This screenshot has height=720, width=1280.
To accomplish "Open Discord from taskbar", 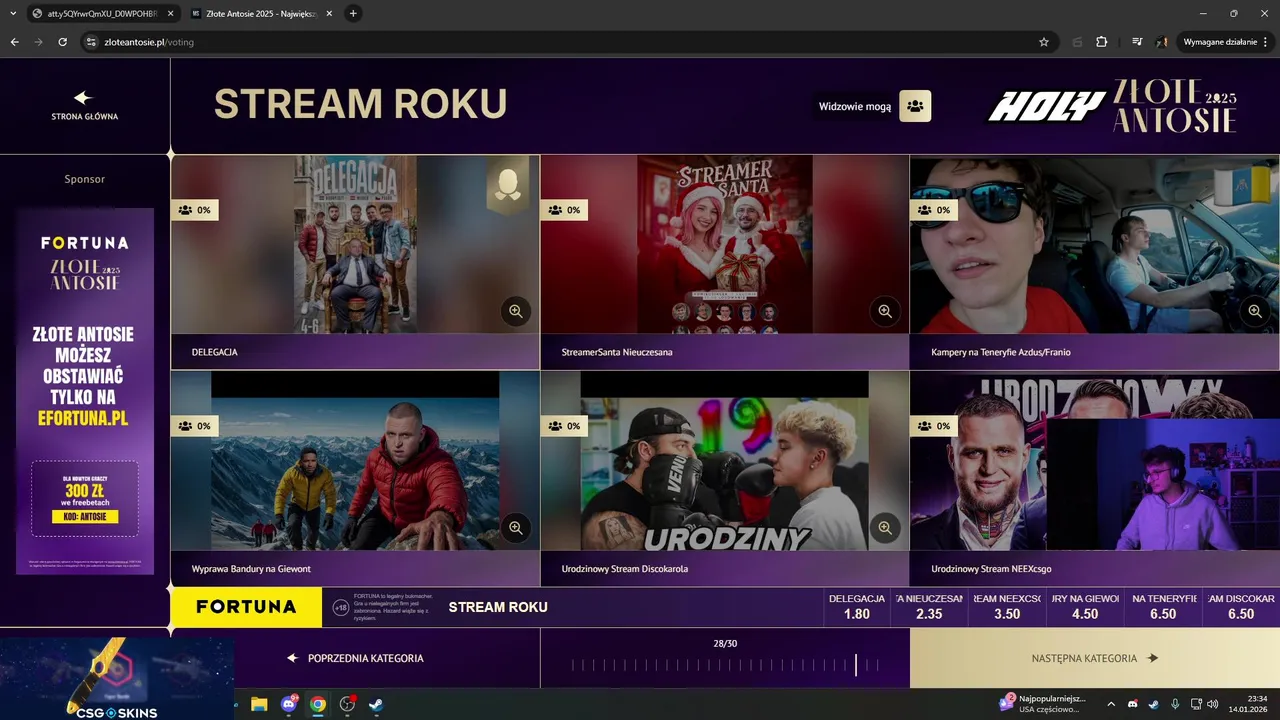I will [x=290, y=704].
